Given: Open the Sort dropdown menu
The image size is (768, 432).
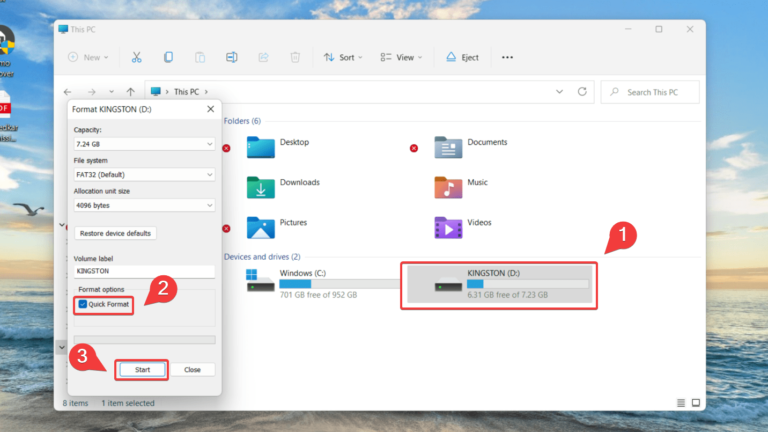Looking at the screenshot, I should tap(343, 57).
